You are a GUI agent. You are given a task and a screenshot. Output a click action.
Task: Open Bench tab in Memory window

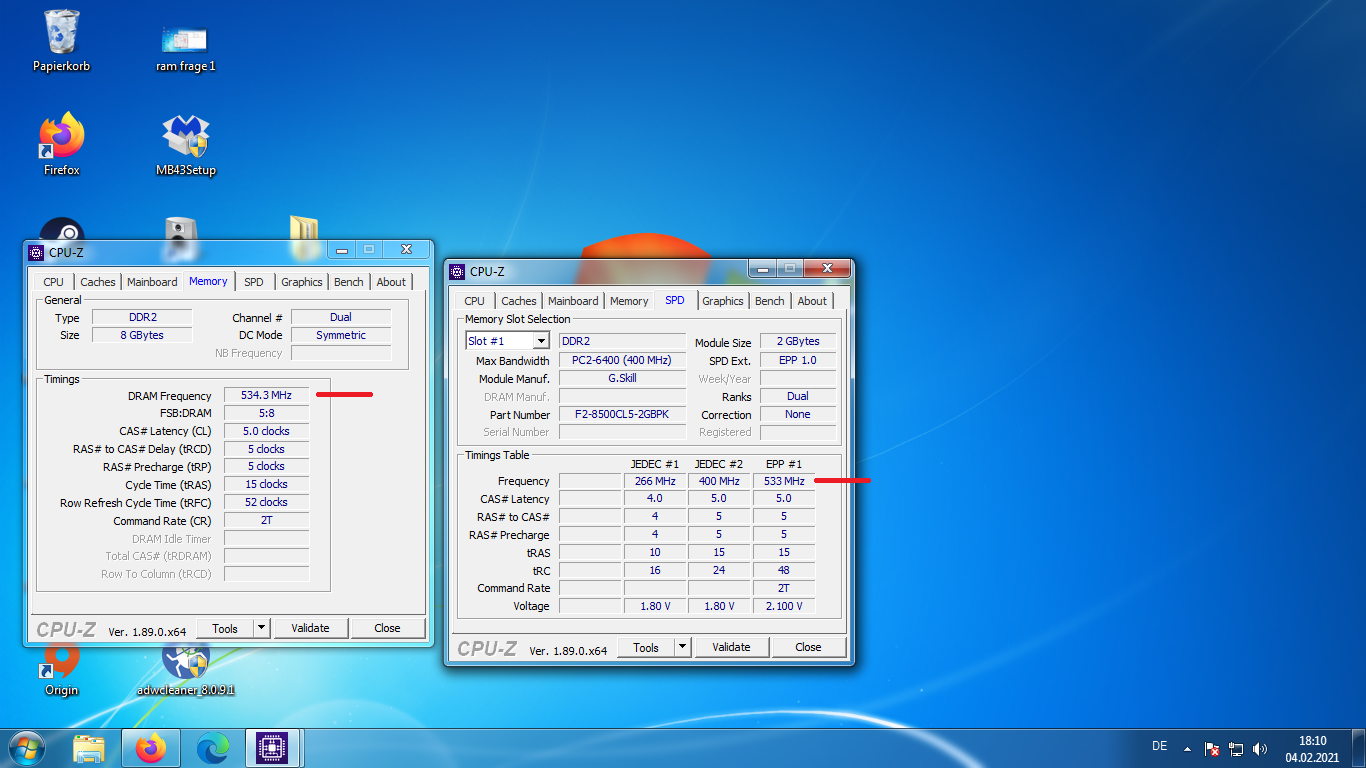coord(349,282)
